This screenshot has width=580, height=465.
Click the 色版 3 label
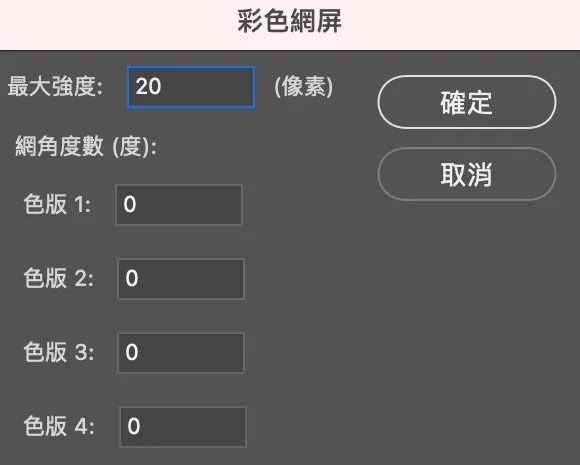(x=58, y=352)
